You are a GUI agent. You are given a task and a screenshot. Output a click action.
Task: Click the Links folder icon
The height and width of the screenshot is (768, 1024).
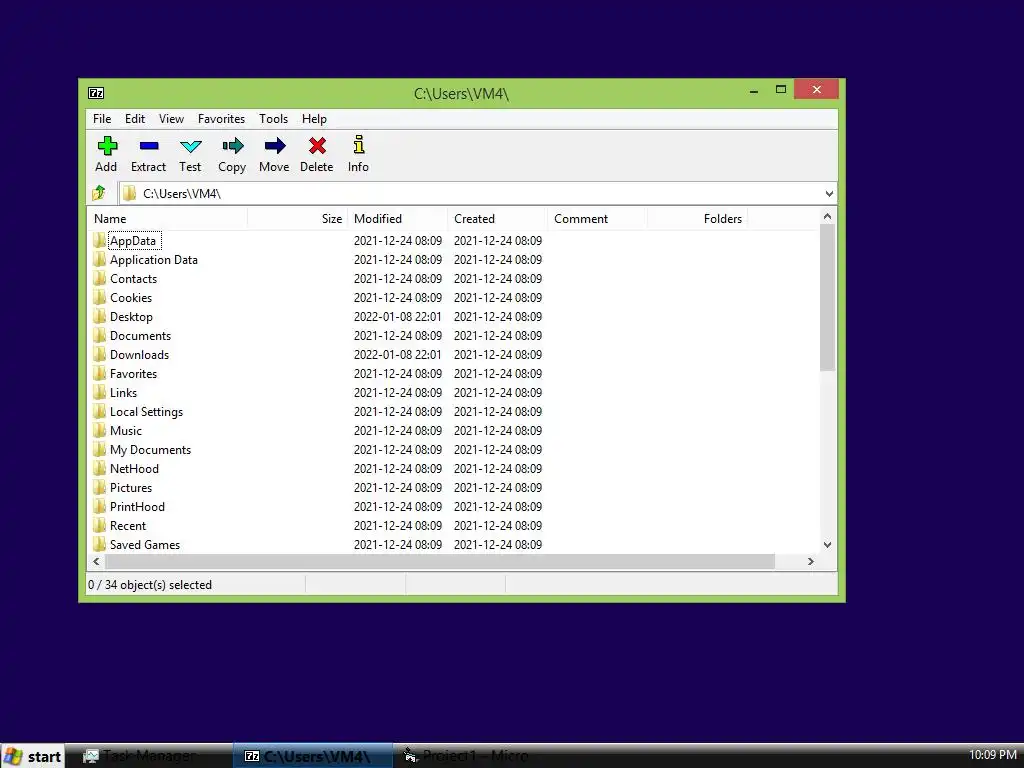point(99,392)
